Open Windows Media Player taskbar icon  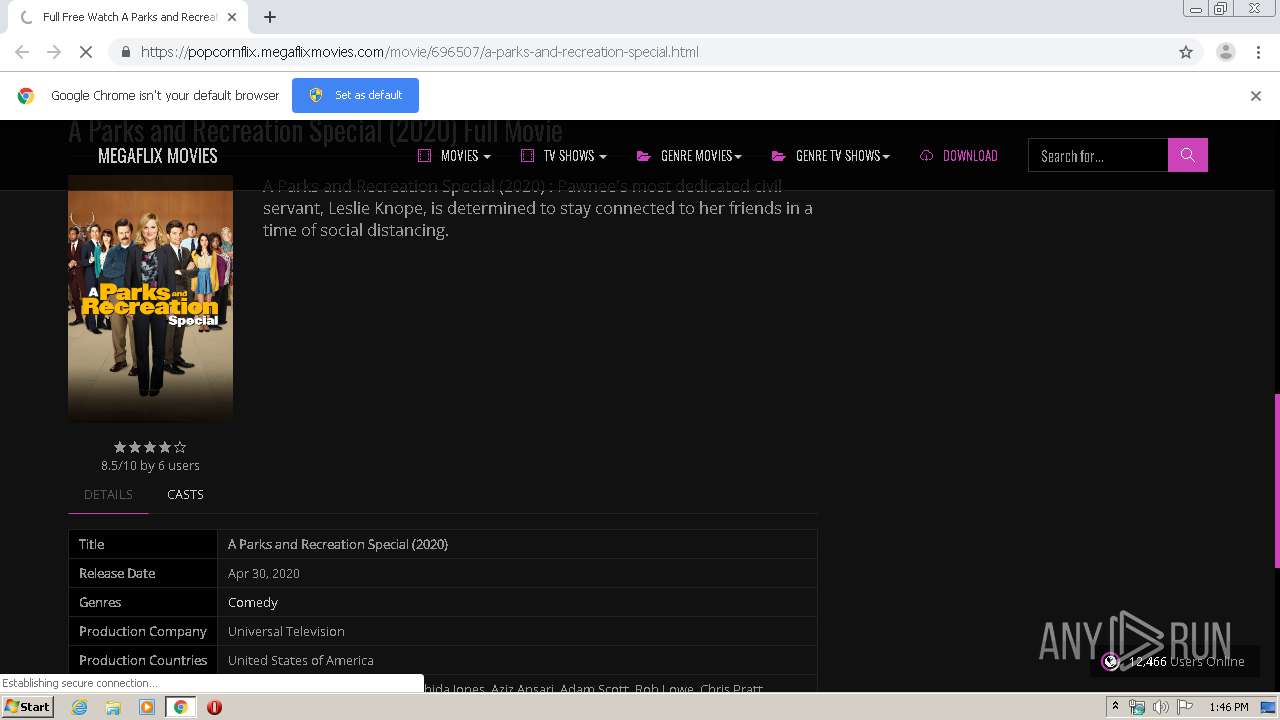click(147, 707)
